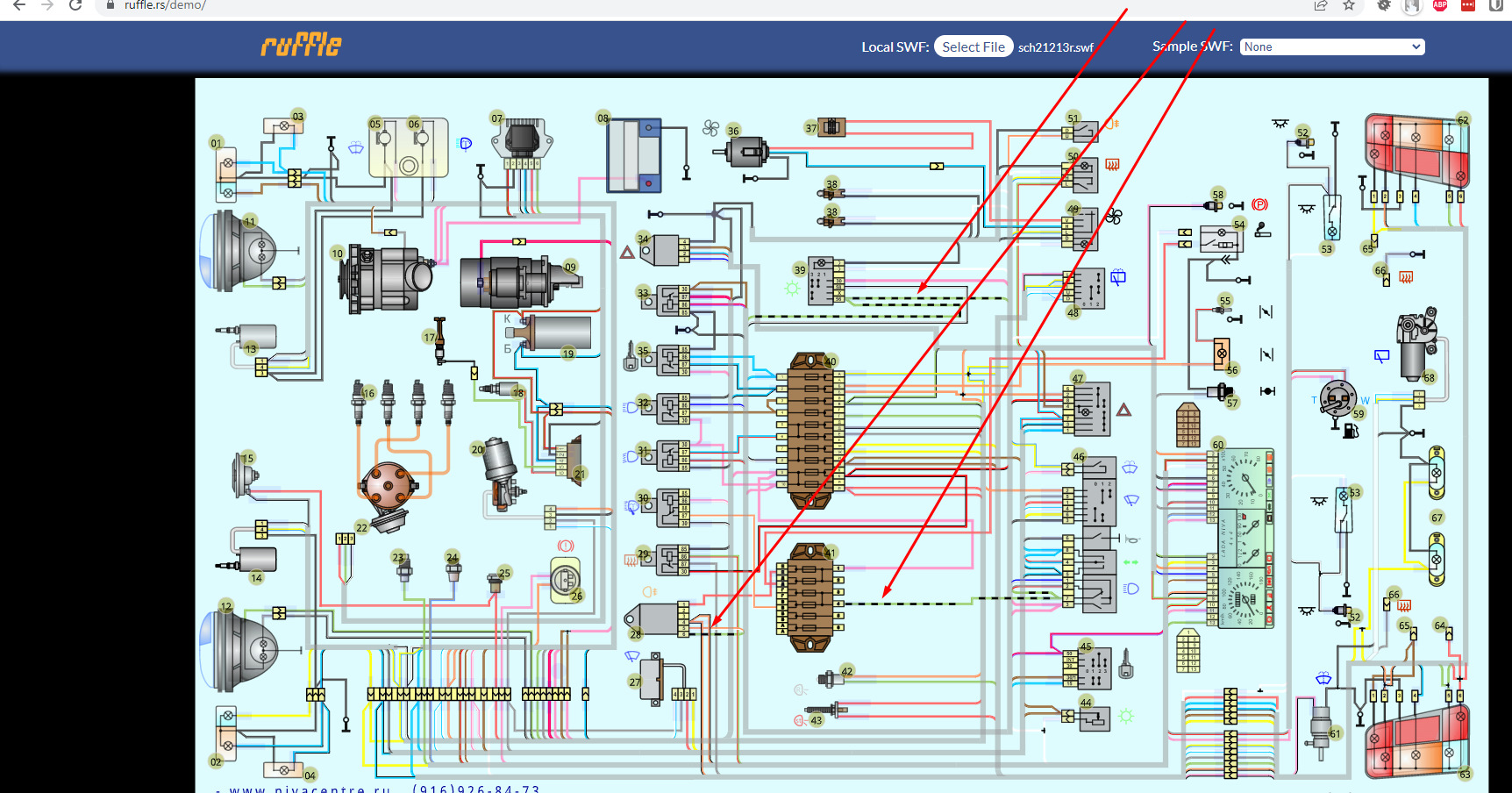Select the switch labeled 51

coord(1081,132)
